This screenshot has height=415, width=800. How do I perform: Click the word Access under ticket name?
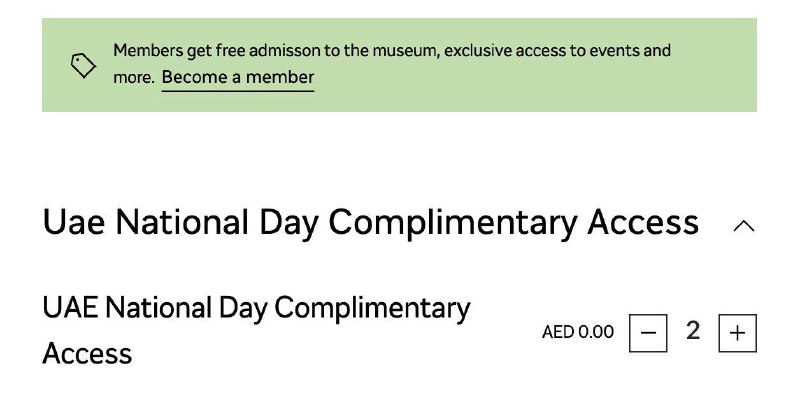tap(87, 353)
